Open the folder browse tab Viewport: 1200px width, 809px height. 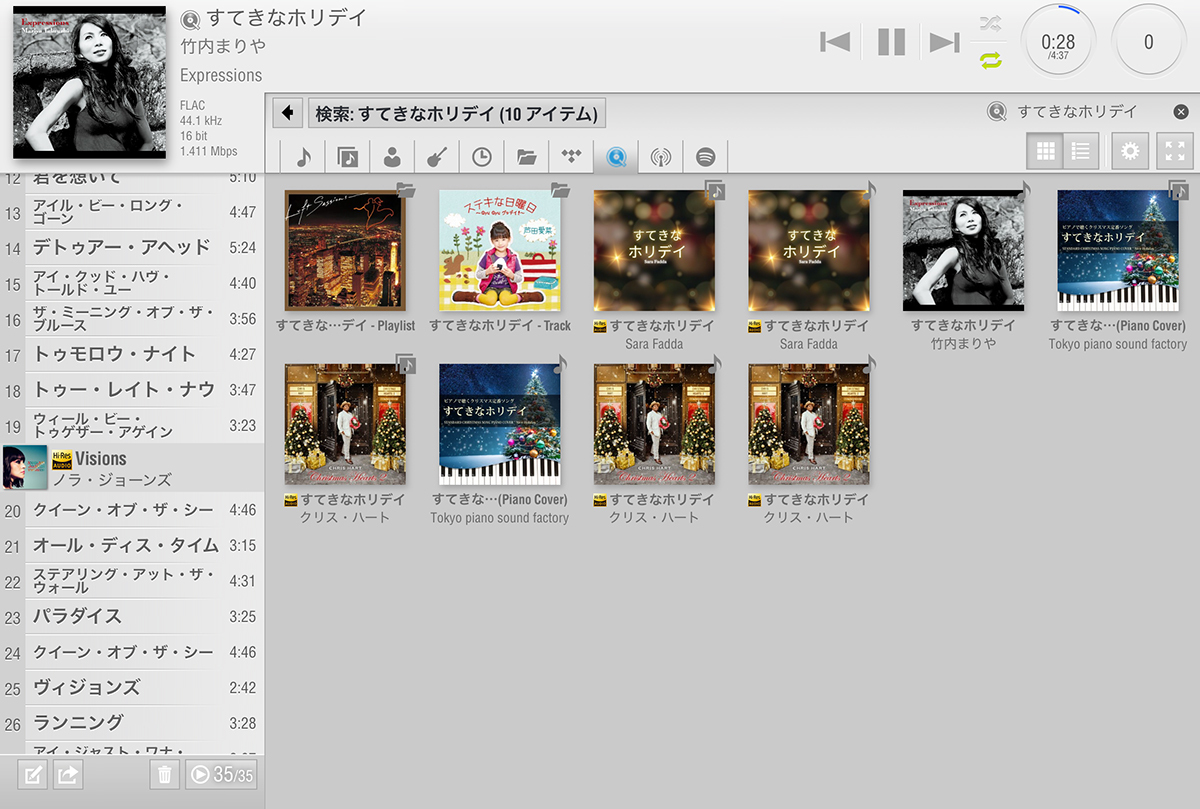click(527, 157)
